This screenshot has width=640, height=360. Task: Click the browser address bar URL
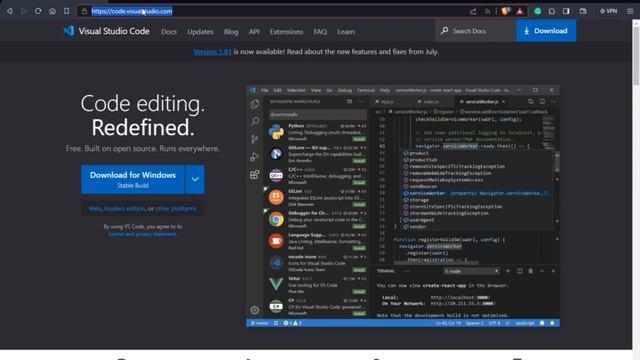tap(131, 11)
